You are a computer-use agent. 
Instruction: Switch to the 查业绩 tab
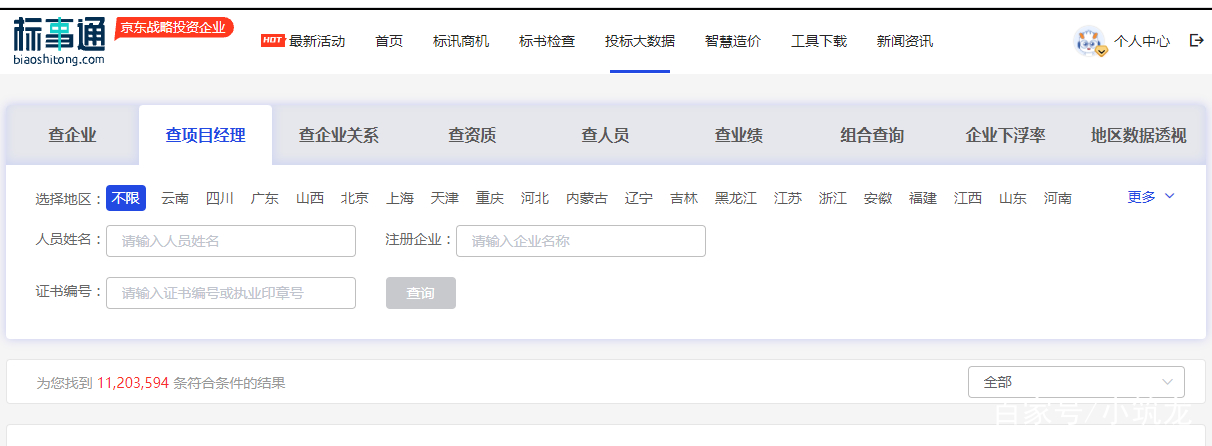[x=738, y=135]
